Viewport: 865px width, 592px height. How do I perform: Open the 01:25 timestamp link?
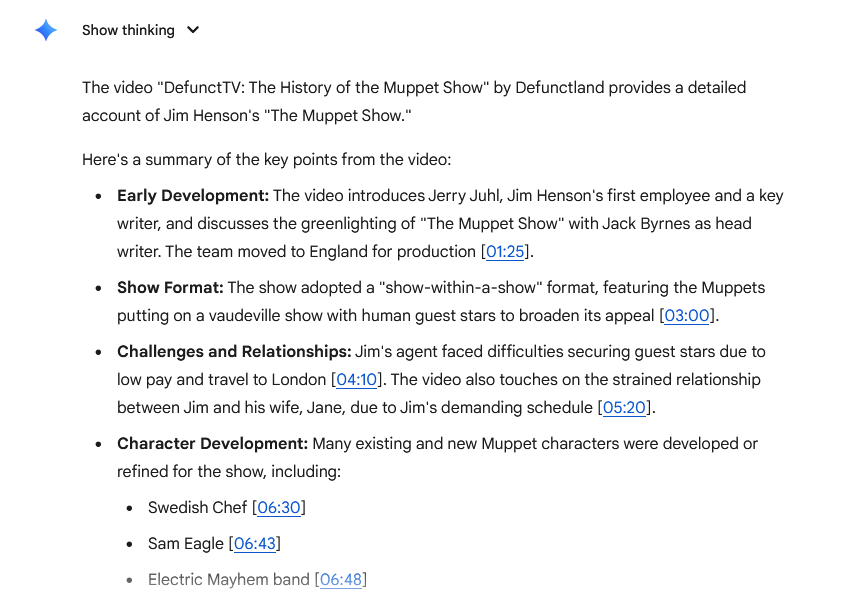[x=505, y=252]
